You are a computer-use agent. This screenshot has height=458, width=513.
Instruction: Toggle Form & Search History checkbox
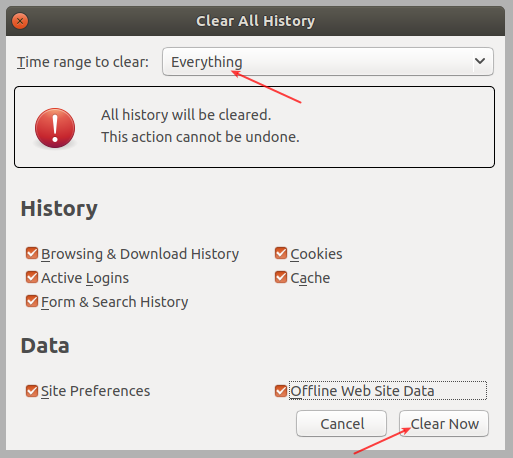click(x=32, y=301)
